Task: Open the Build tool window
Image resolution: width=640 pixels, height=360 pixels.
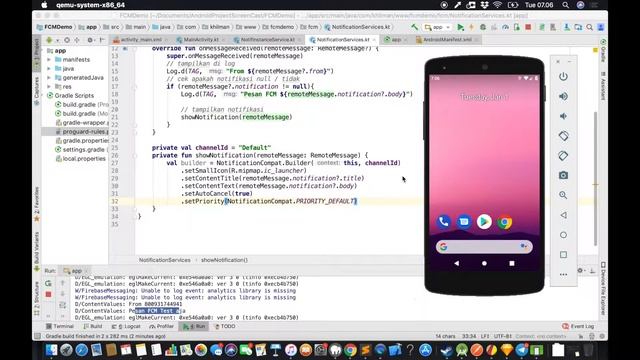Action: [x=93, y=326]
